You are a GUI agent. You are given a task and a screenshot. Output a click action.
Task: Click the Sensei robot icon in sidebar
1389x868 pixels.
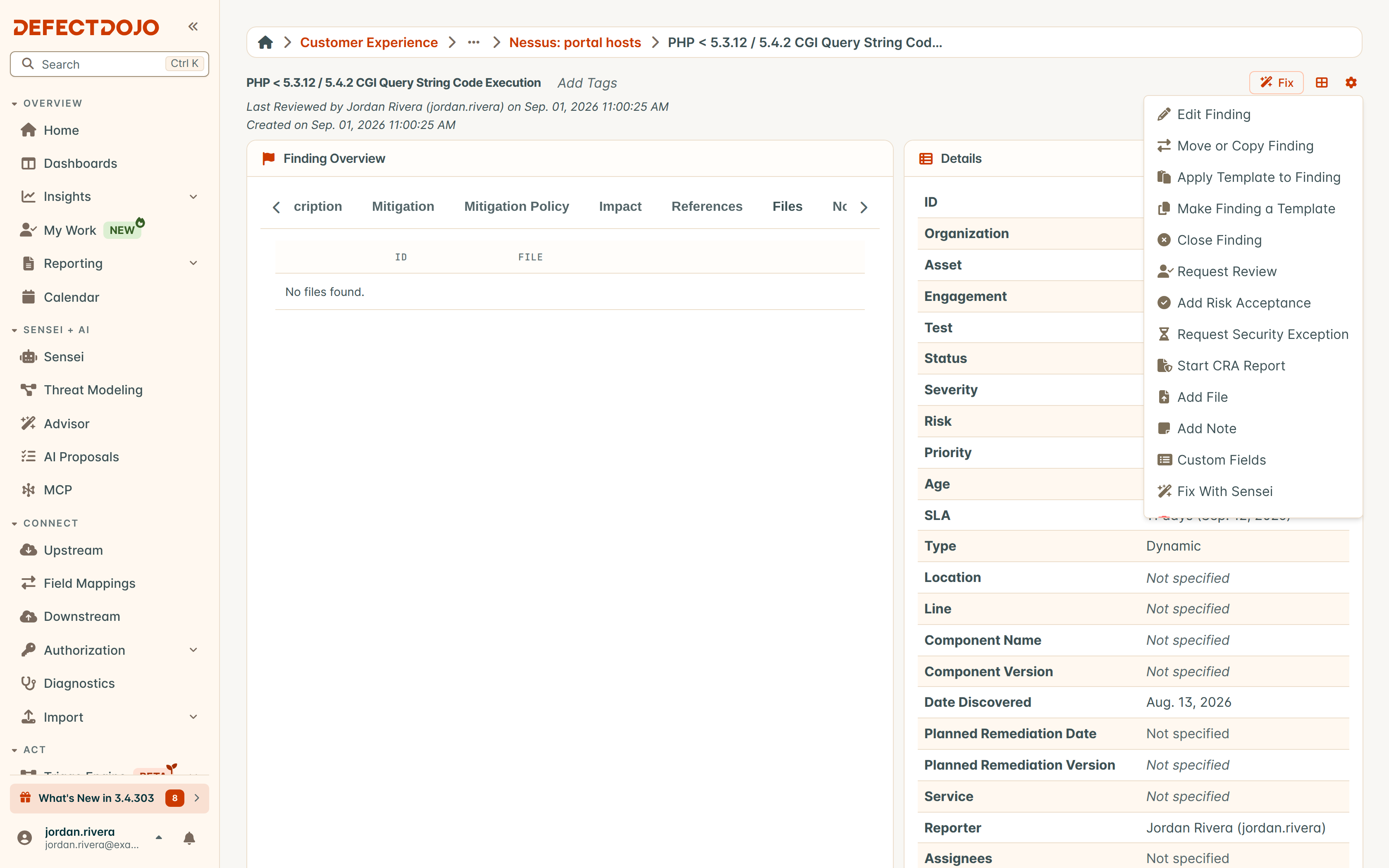click(28, 357)
